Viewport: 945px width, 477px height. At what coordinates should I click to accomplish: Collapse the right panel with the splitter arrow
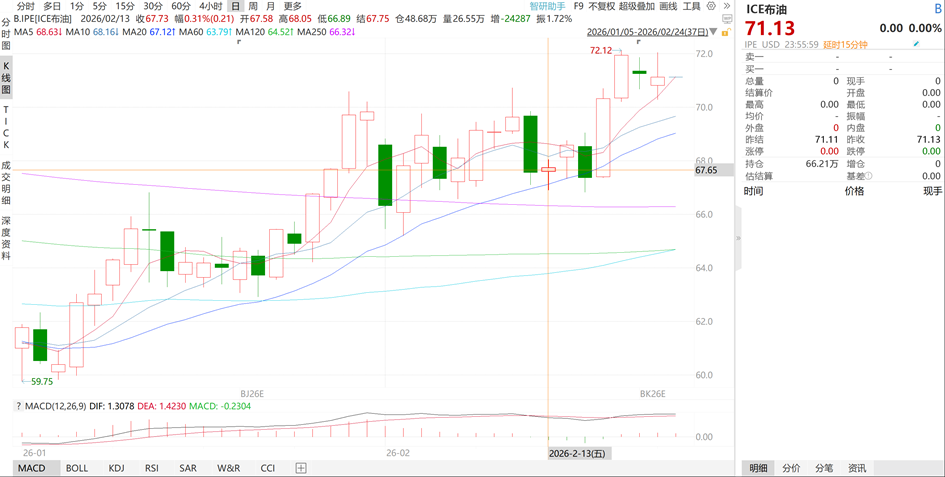[x=738, y=239]
